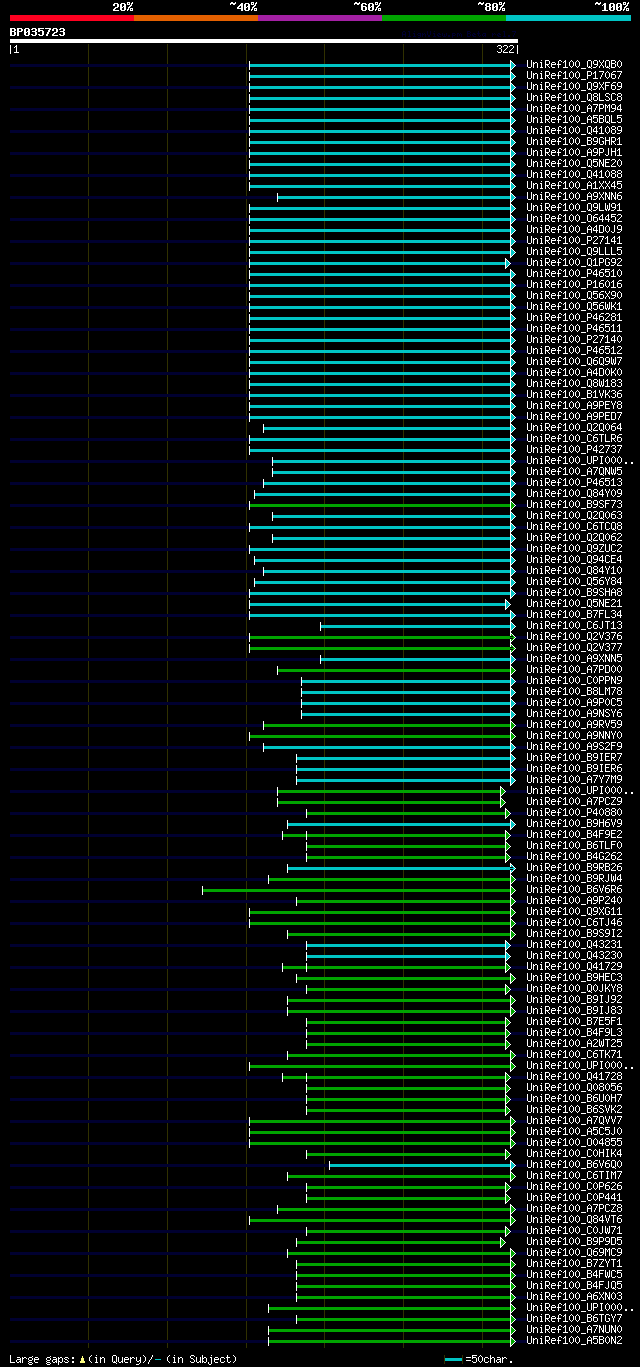Screen dimensions: 640x1367
Task: Select the UniRef100_B9IER7 entry
Action: pyautogui.click(x=574, y=757)
